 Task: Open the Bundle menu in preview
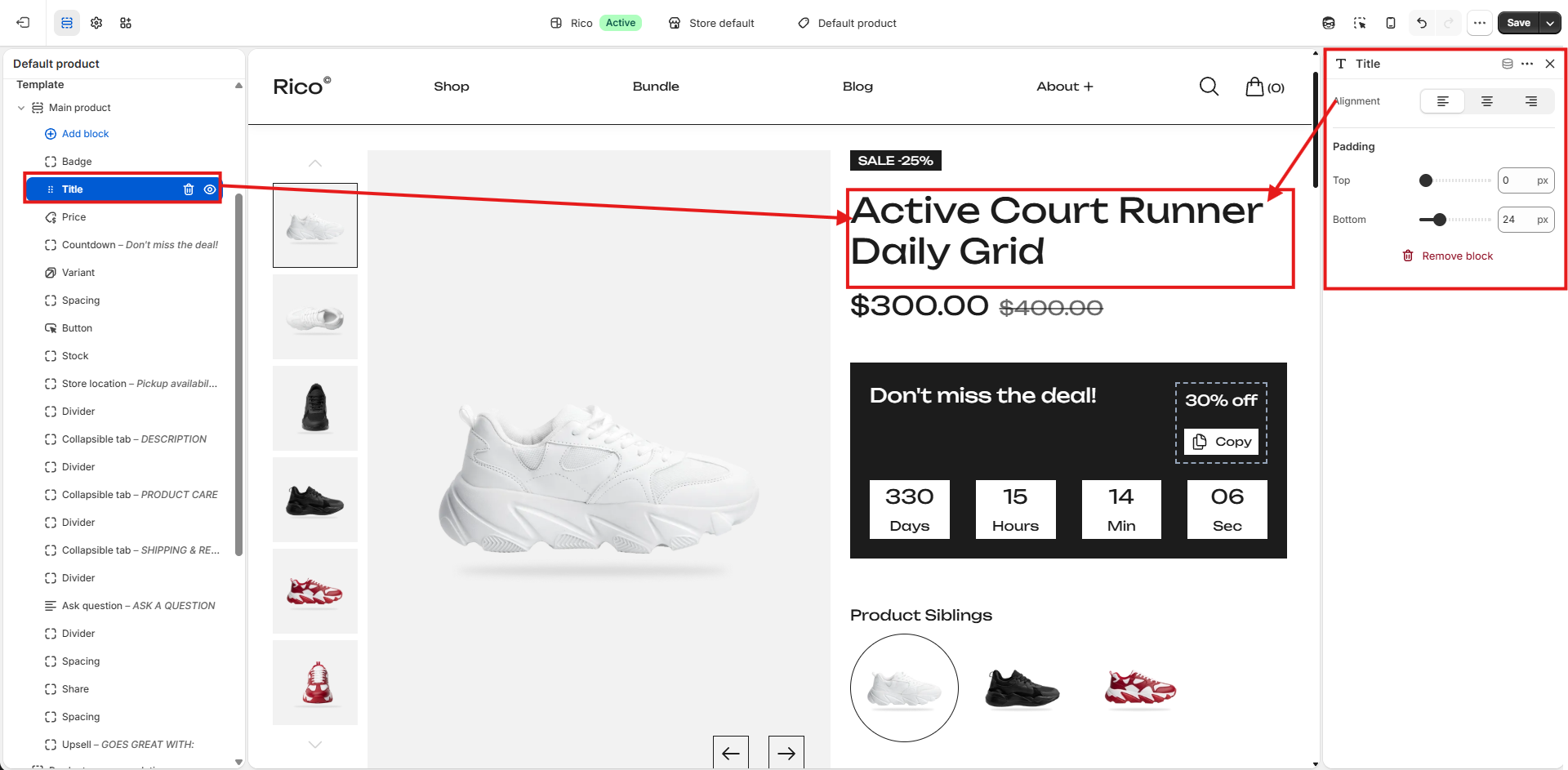pyautogui.click(x=656, y=87)
